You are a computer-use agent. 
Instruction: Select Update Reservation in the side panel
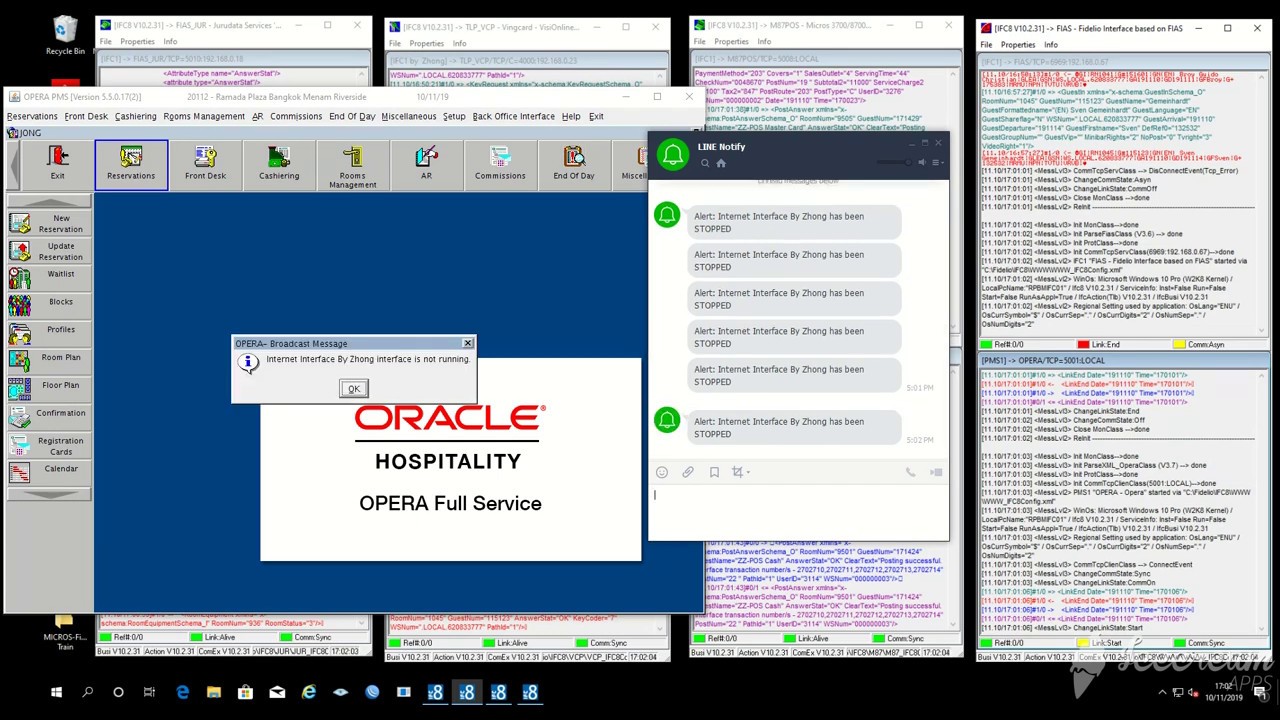50,251
